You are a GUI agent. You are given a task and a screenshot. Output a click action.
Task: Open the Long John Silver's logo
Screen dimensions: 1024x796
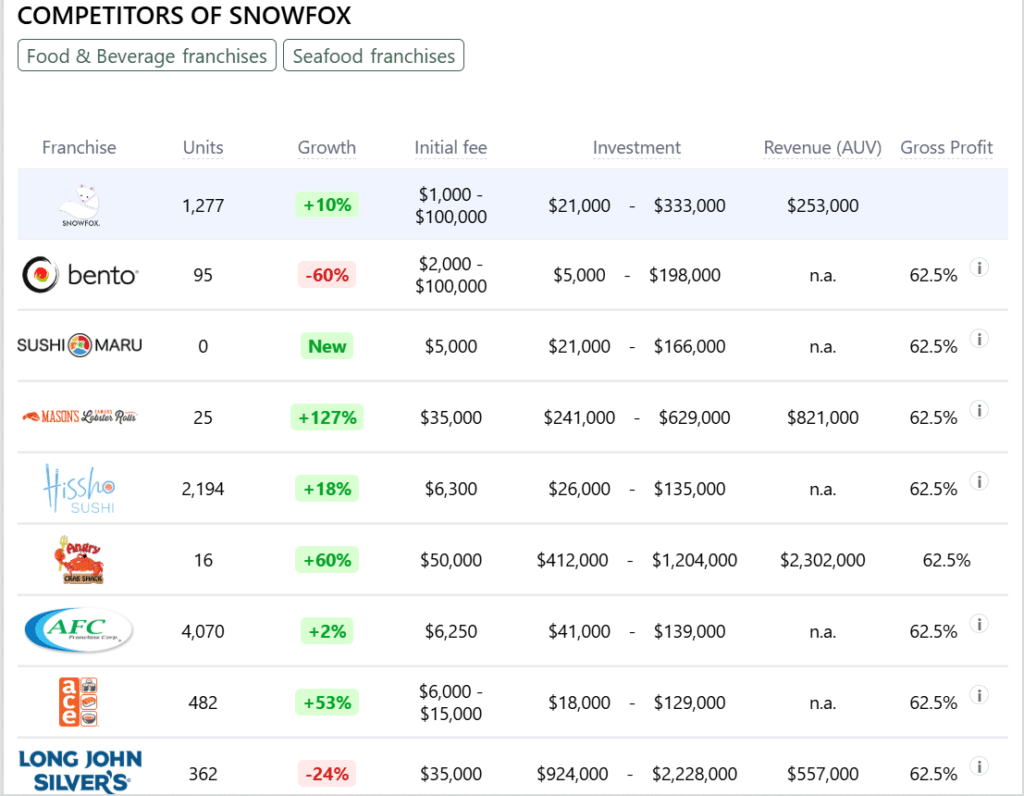[80, 771]
